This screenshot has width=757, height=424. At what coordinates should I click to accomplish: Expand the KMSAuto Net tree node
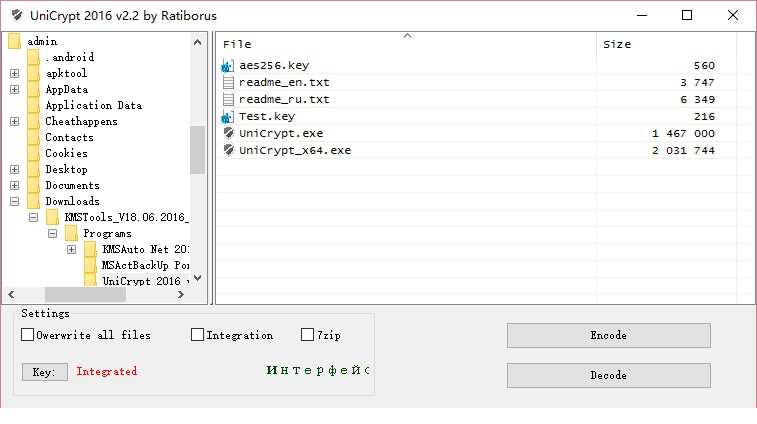click(x=71, y=250)
